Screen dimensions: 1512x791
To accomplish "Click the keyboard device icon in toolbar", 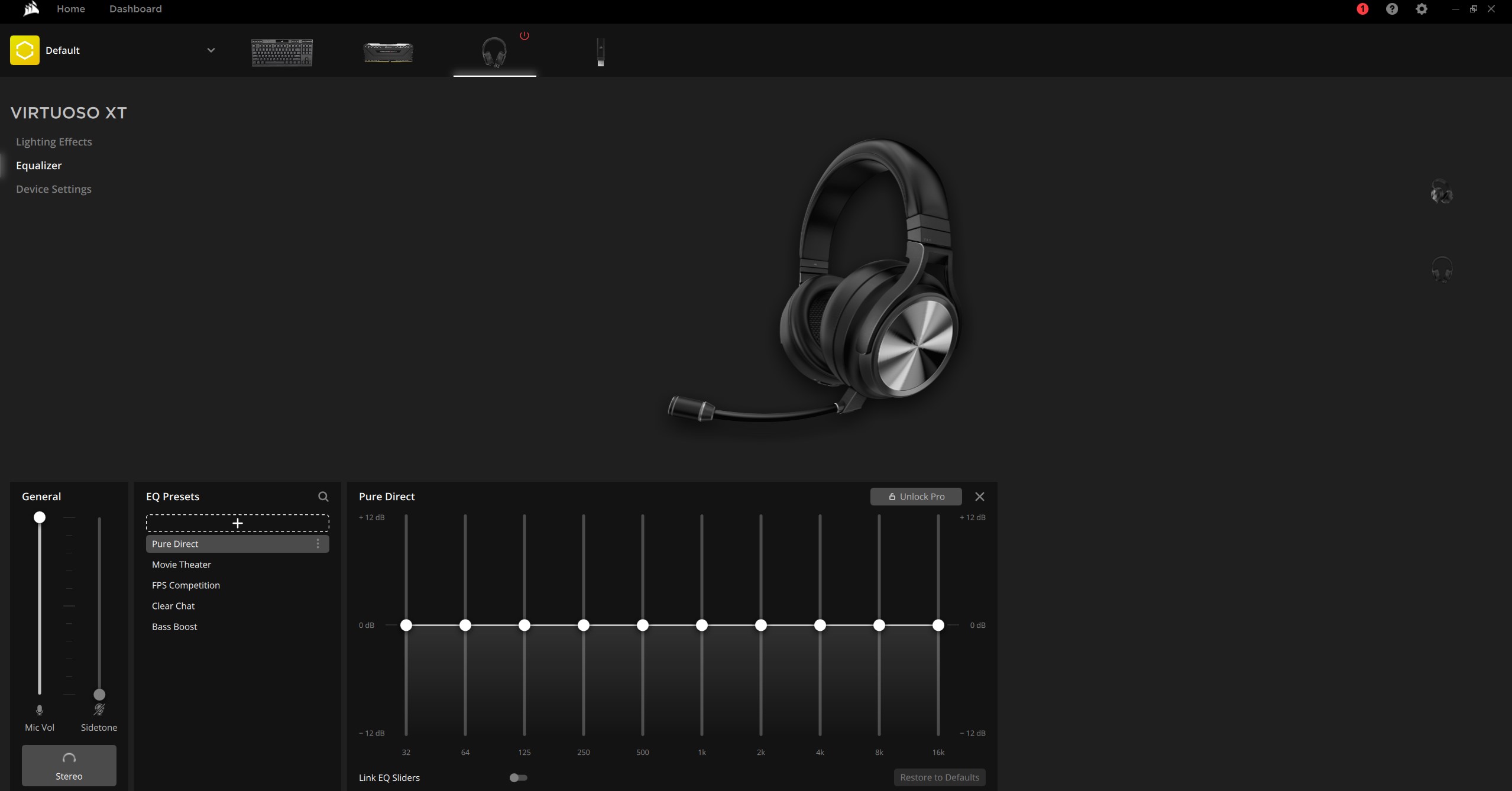I will point(281,51).
